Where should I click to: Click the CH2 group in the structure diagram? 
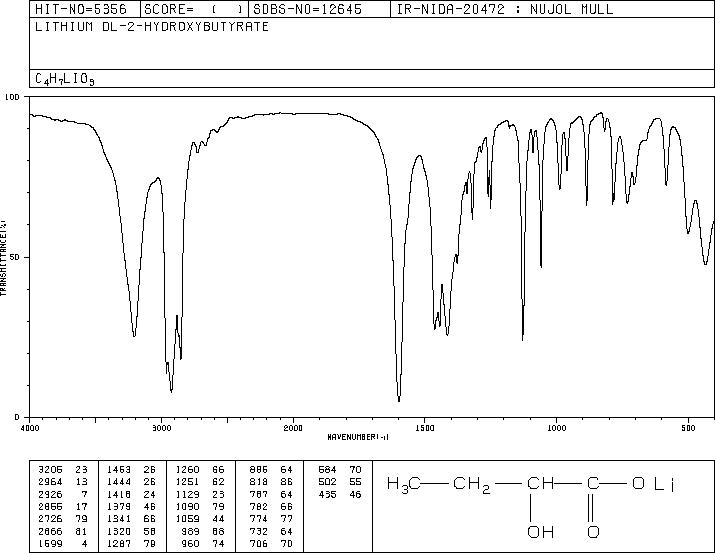tap(472, 484)
